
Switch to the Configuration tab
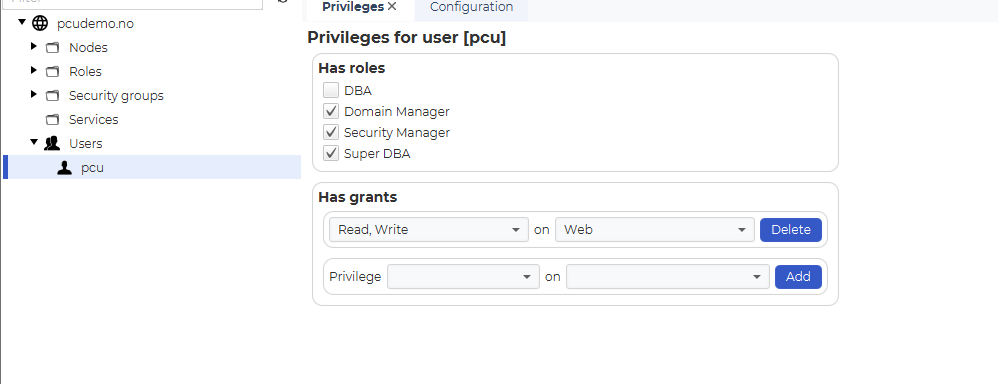point(471,7)
